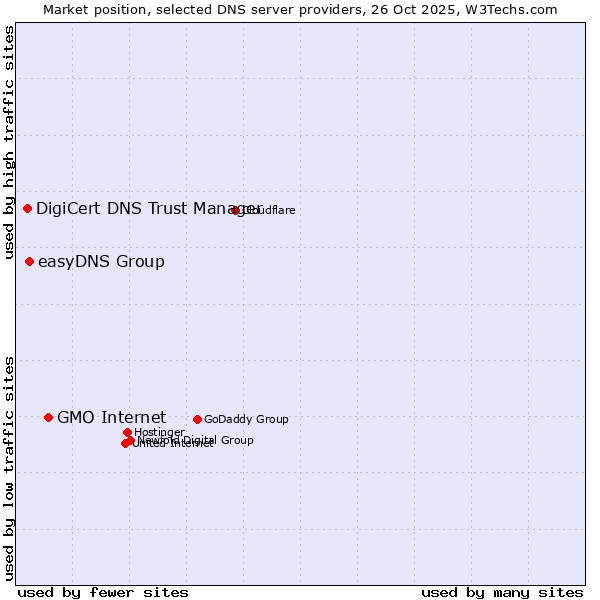Screen dimensions: 600x600
Task: Select the Hostinger red data point
Action: [x=127, y=432]
